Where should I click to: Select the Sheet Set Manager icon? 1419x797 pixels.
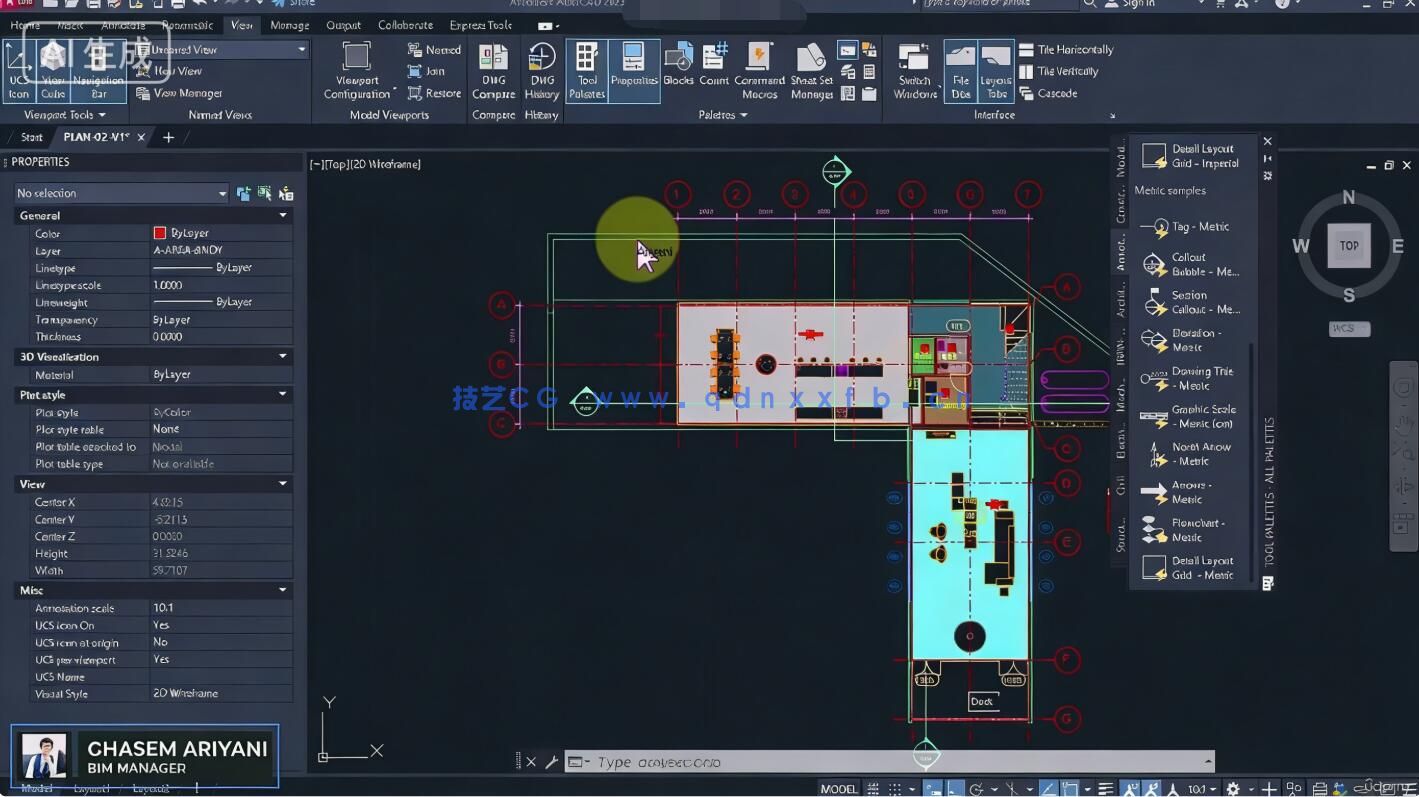pos(810,62)
